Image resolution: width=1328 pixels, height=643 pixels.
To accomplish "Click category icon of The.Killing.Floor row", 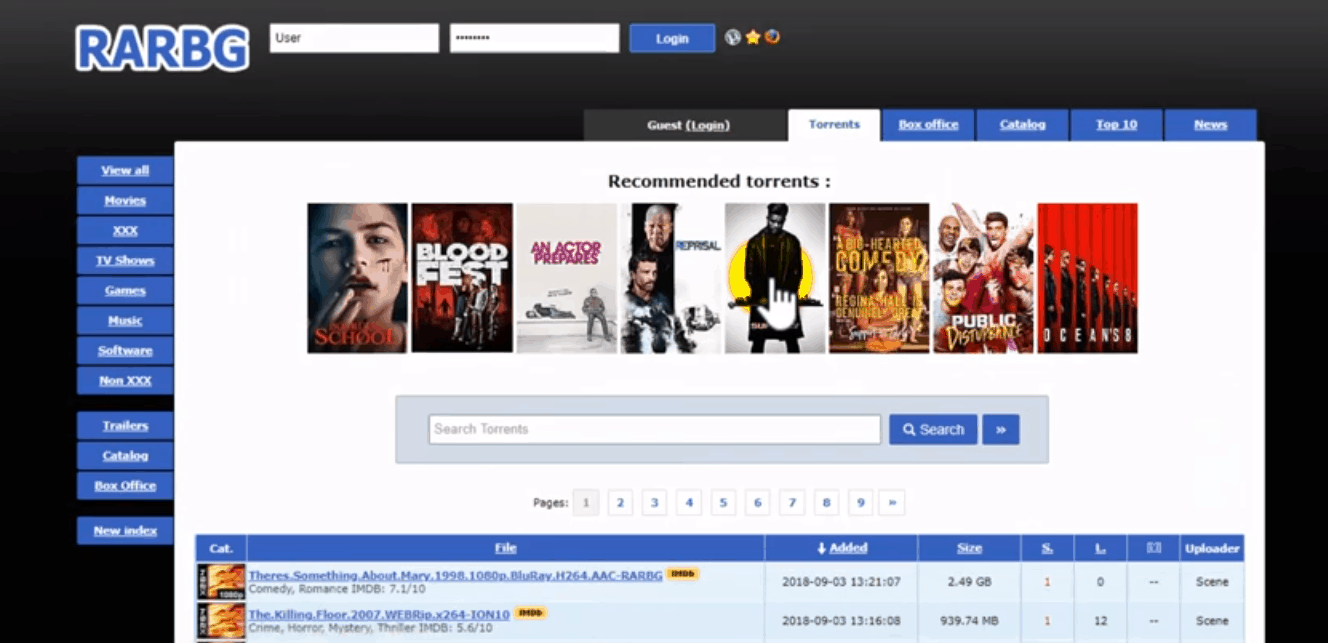I will (x=221, y=620).
